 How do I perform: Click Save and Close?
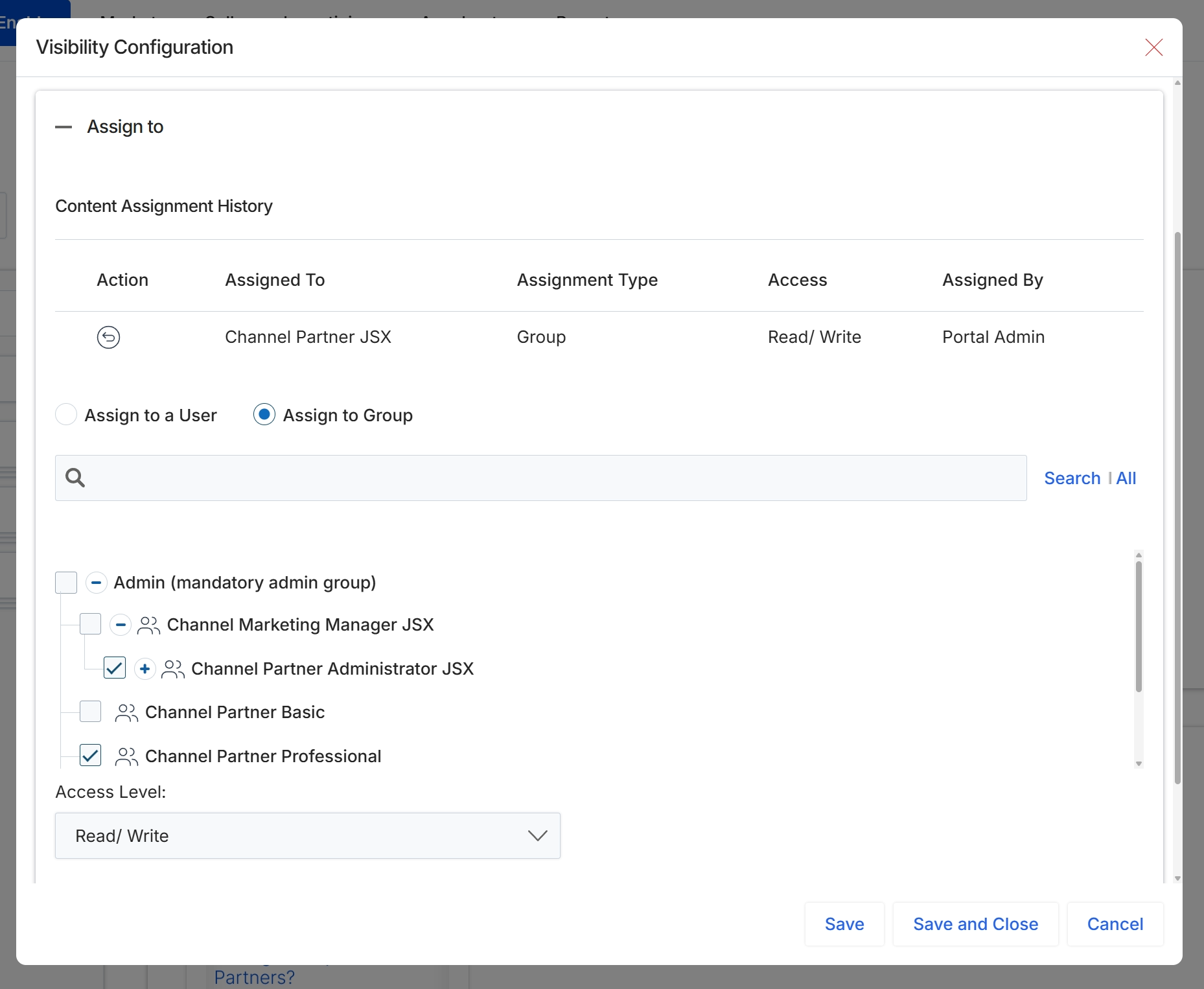975,924
